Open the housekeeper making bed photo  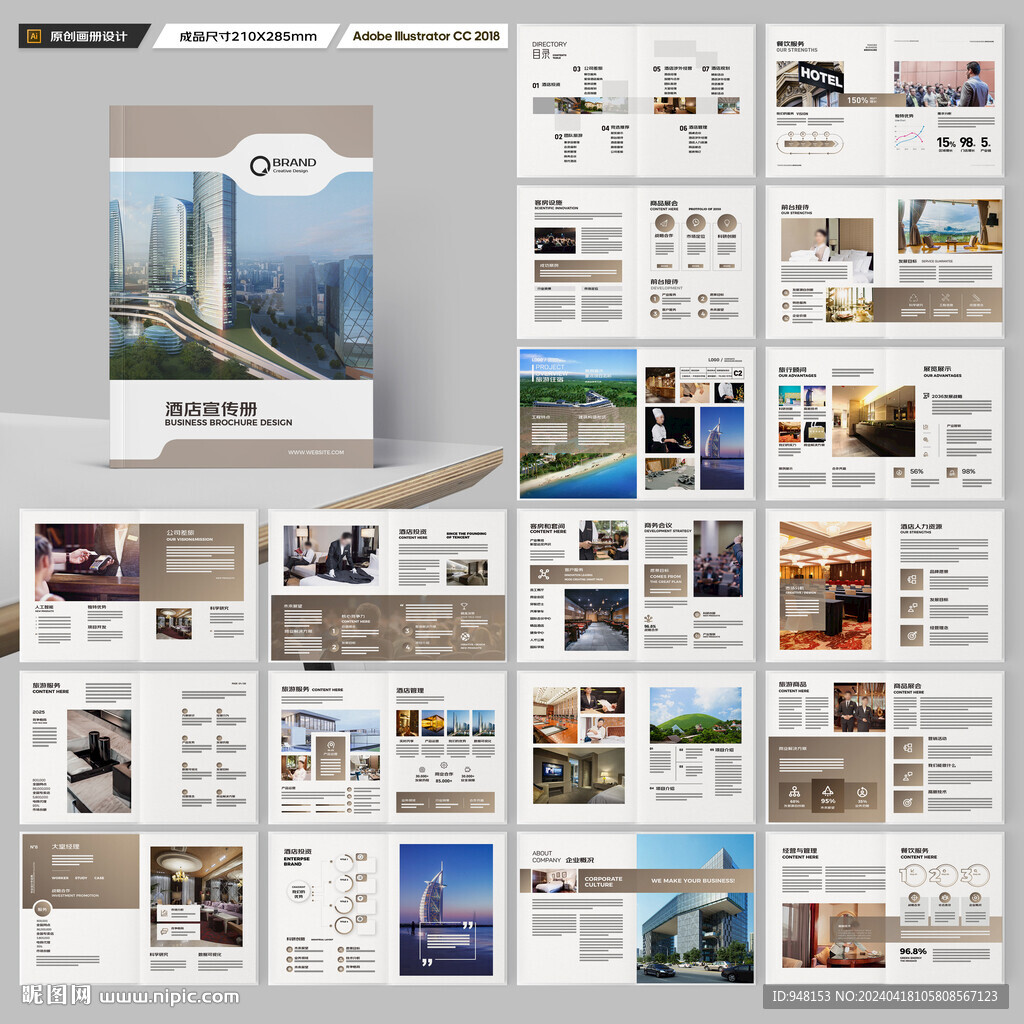coord(330,555)
